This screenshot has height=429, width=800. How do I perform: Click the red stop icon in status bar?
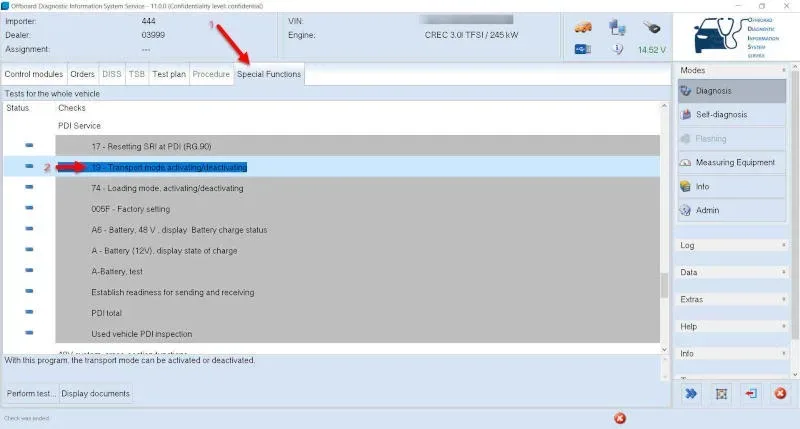pos(620,418)
